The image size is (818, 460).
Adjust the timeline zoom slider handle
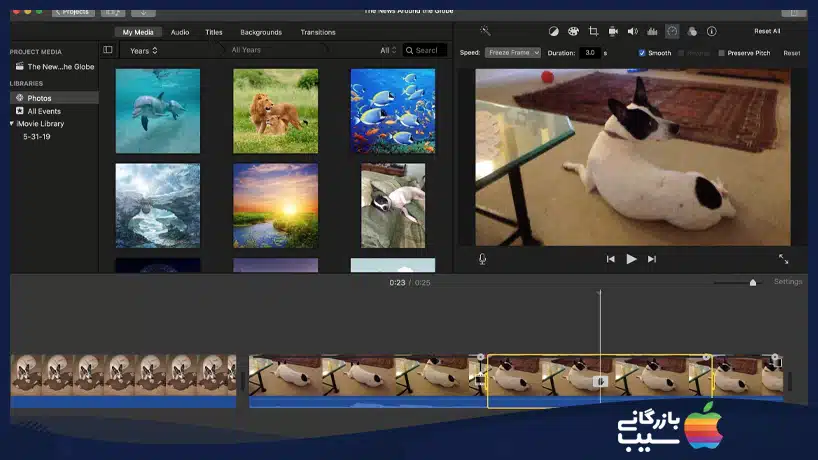753,282
